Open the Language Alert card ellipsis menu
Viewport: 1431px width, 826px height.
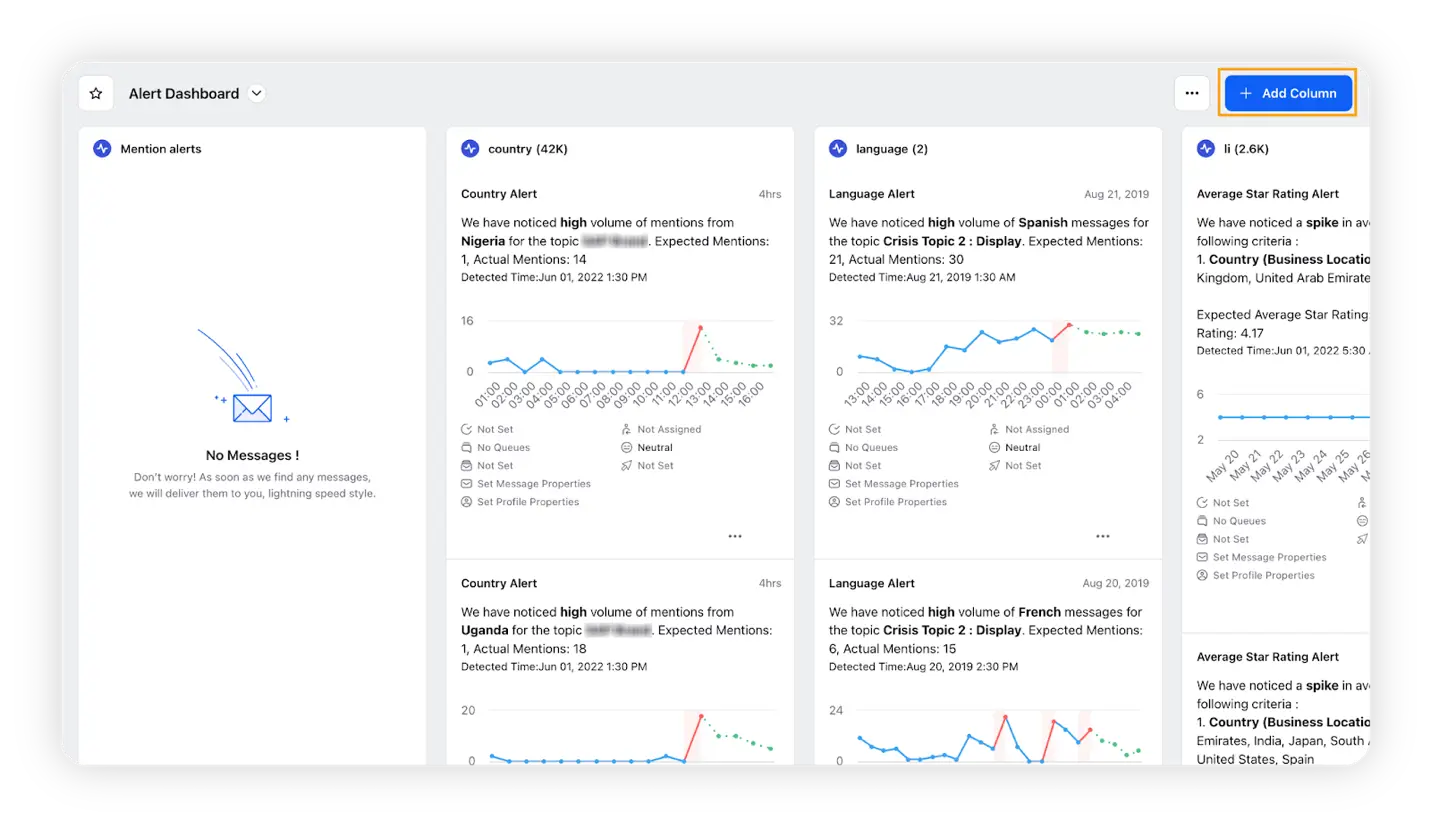coord(1102,536)
